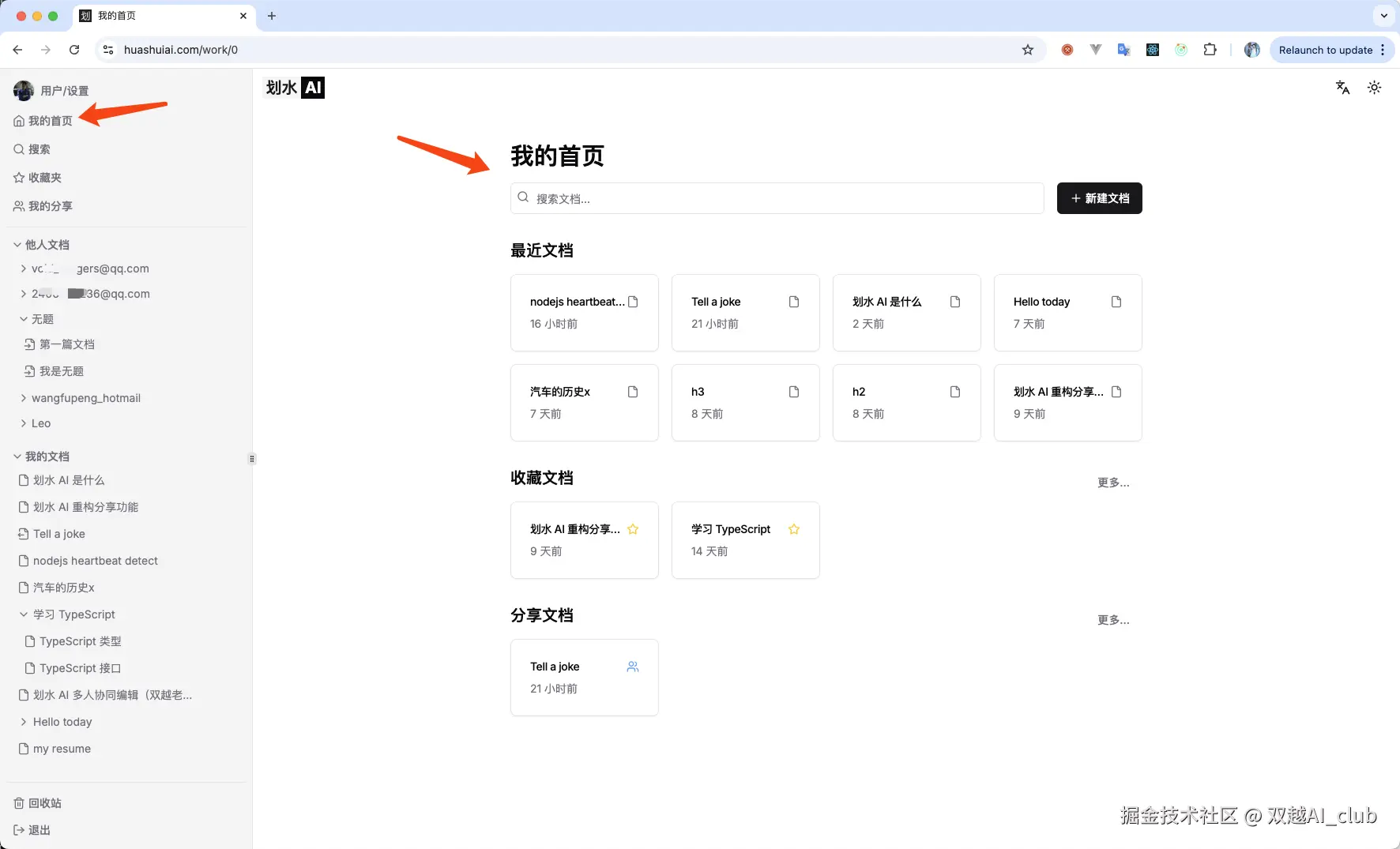Screen dimensions: 1400x849
Task: Click the shared users icon on Tell a joke card
Action: 633,666
